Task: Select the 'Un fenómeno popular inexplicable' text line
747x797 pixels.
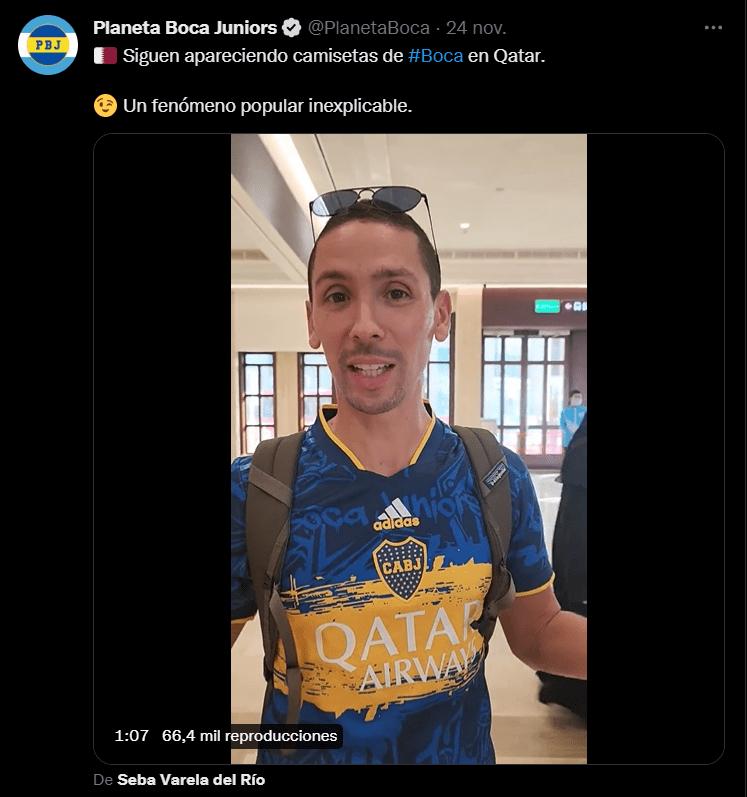Action: click(x=267, y=106)
